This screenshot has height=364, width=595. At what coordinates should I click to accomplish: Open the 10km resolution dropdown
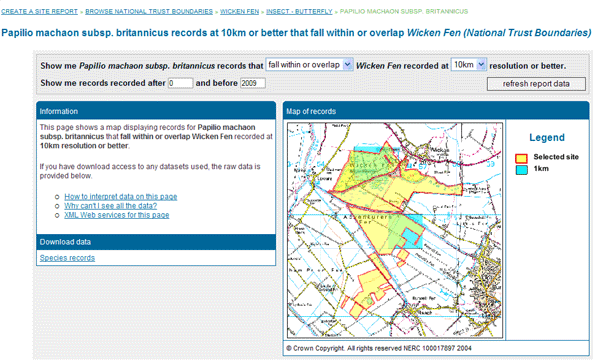(x=468, y=65)
